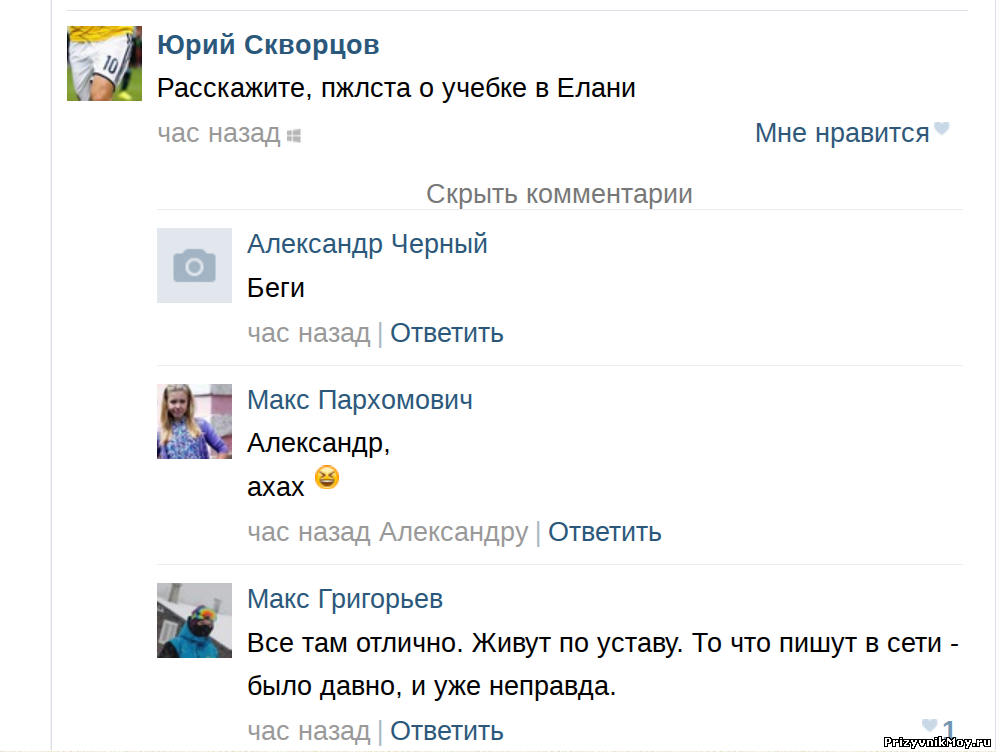996x752 pixels.
Task: Click the like count 1 on last comment
Action: click(948, 728)
